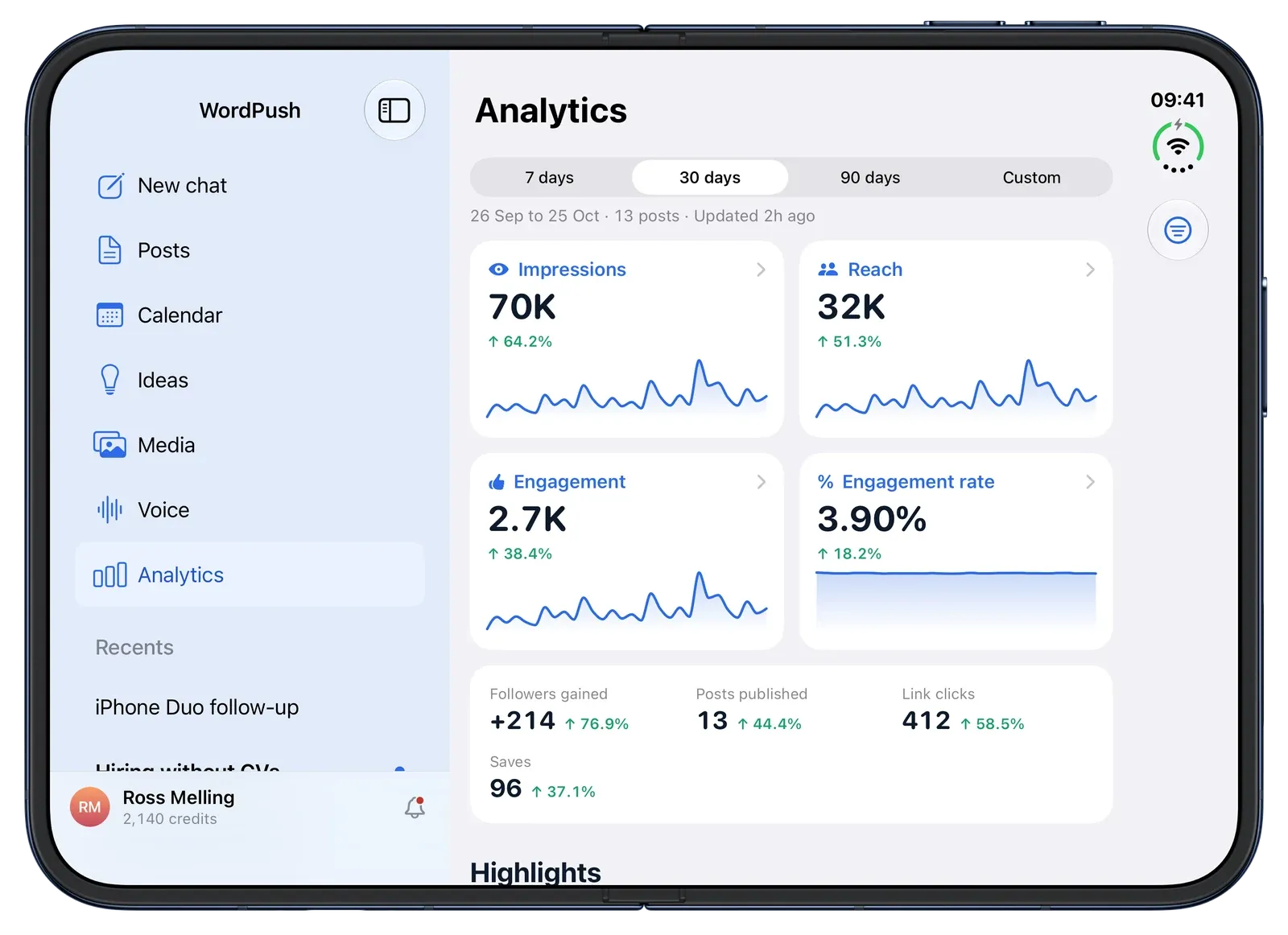Viewport: 1288px width, 935px height.
Task: Click the Engagement rate percent icon
Action: click(825, 482)
